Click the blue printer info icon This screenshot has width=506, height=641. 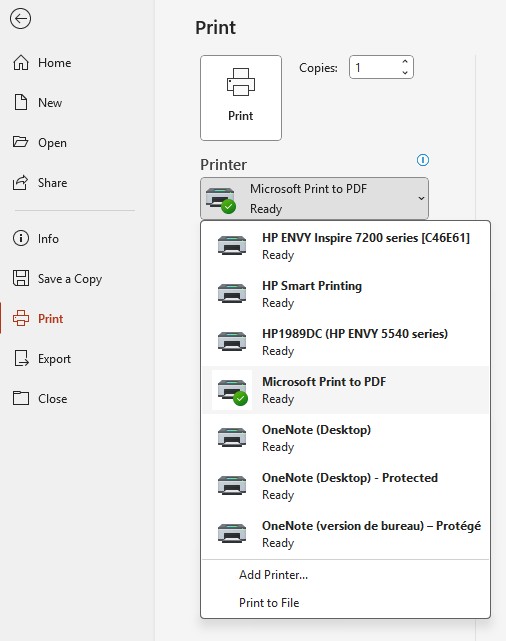[x=423, y=160]
